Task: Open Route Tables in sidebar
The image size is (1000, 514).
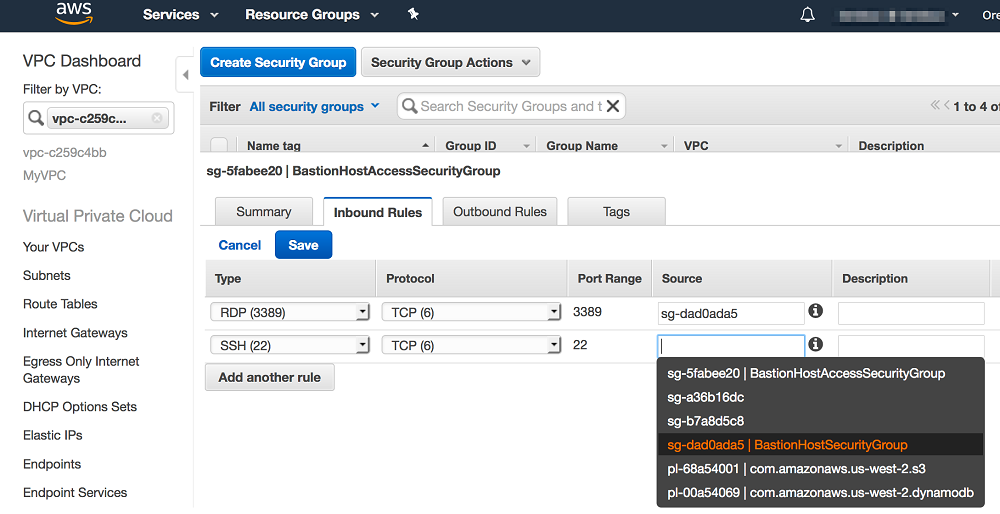Action: point(60,304)
